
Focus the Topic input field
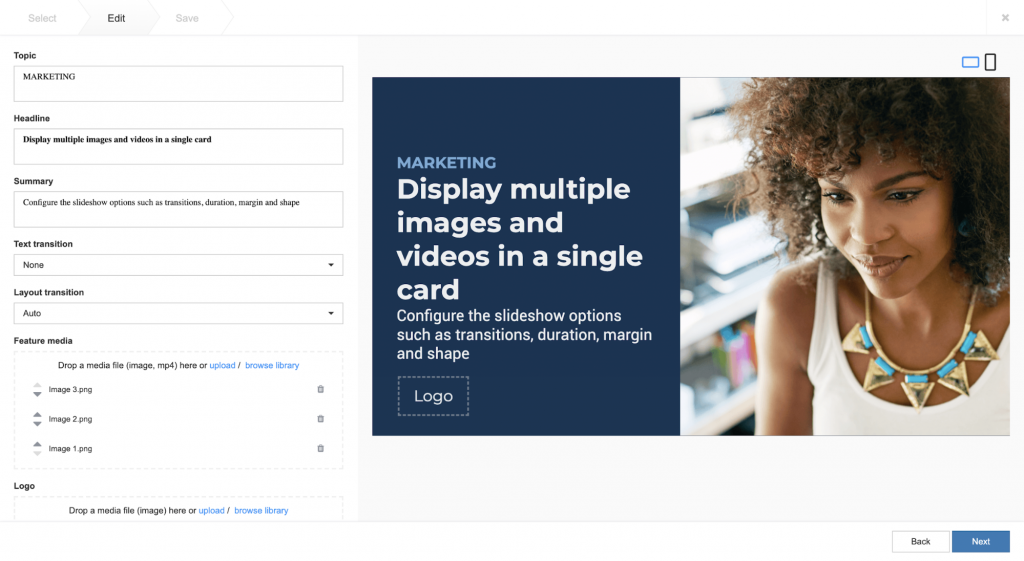(x=178, y=84)
